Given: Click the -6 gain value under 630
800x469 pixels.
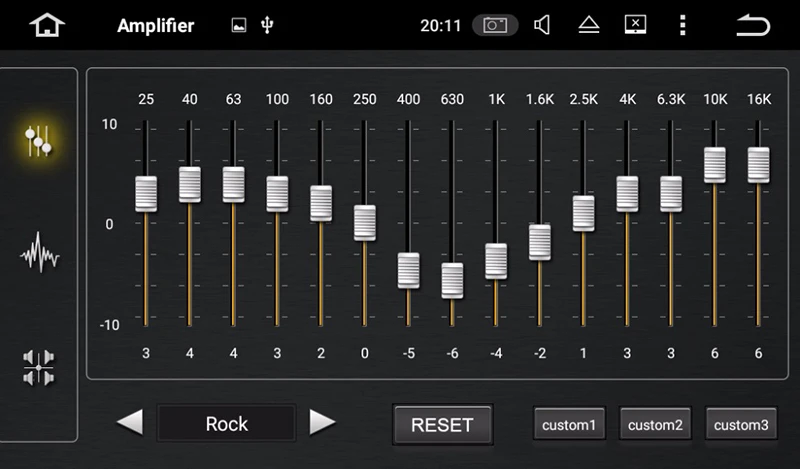Looking at the screenshot, I should 453,353.
